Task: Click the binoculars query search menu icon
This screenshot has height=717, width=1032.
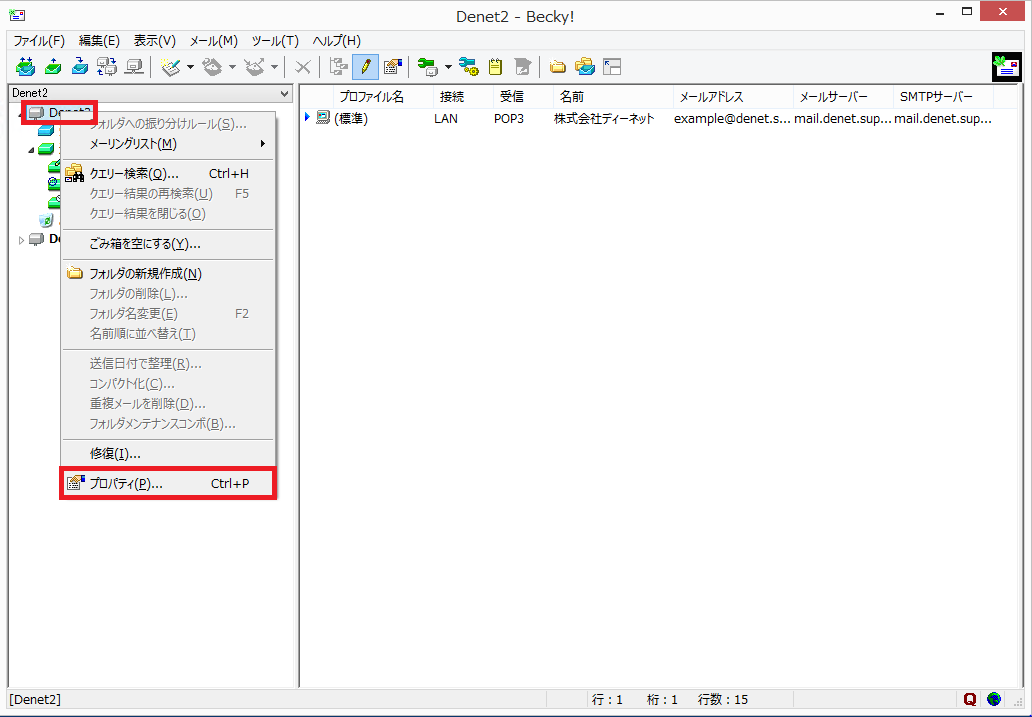Action: (x=74, y=173)
